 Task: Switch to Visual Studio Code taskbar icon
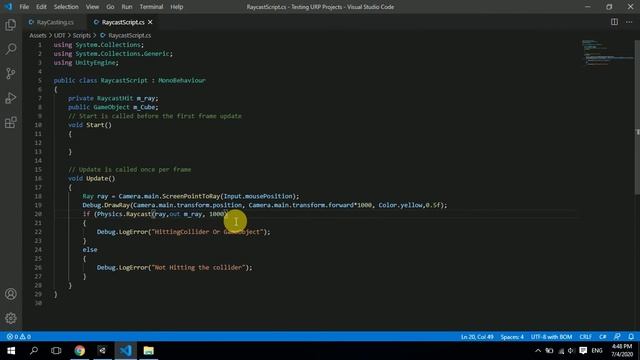[x=126, y=351]
